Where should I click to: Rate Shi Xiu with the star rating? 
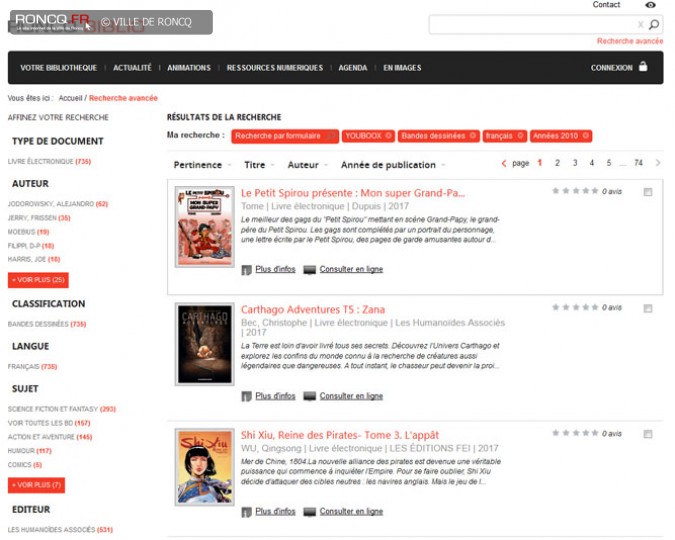pos(575,433)
